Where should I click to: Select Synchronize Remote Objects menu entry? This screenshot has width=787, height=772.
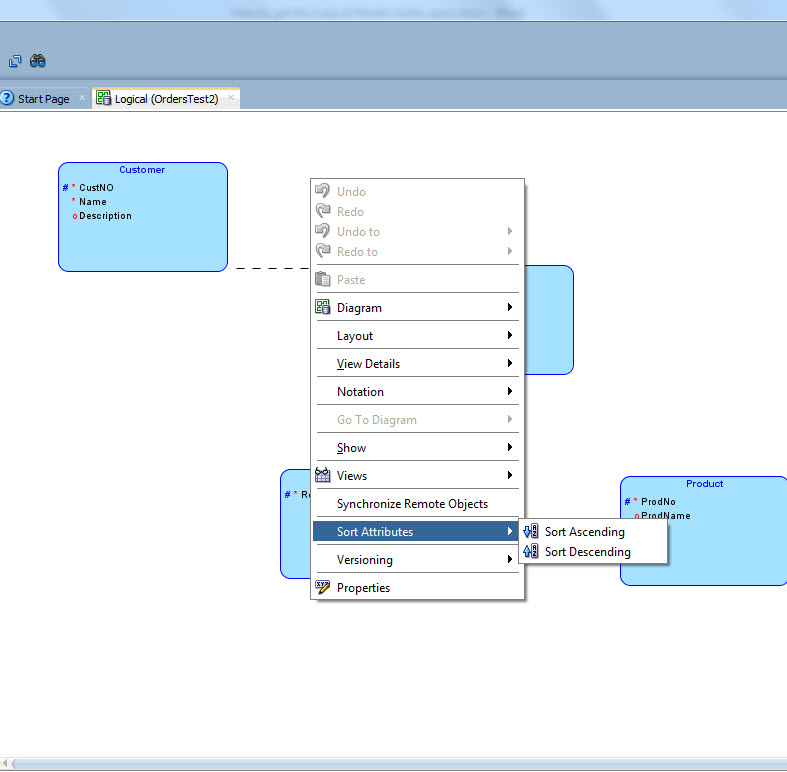click(x=412, y=504)
